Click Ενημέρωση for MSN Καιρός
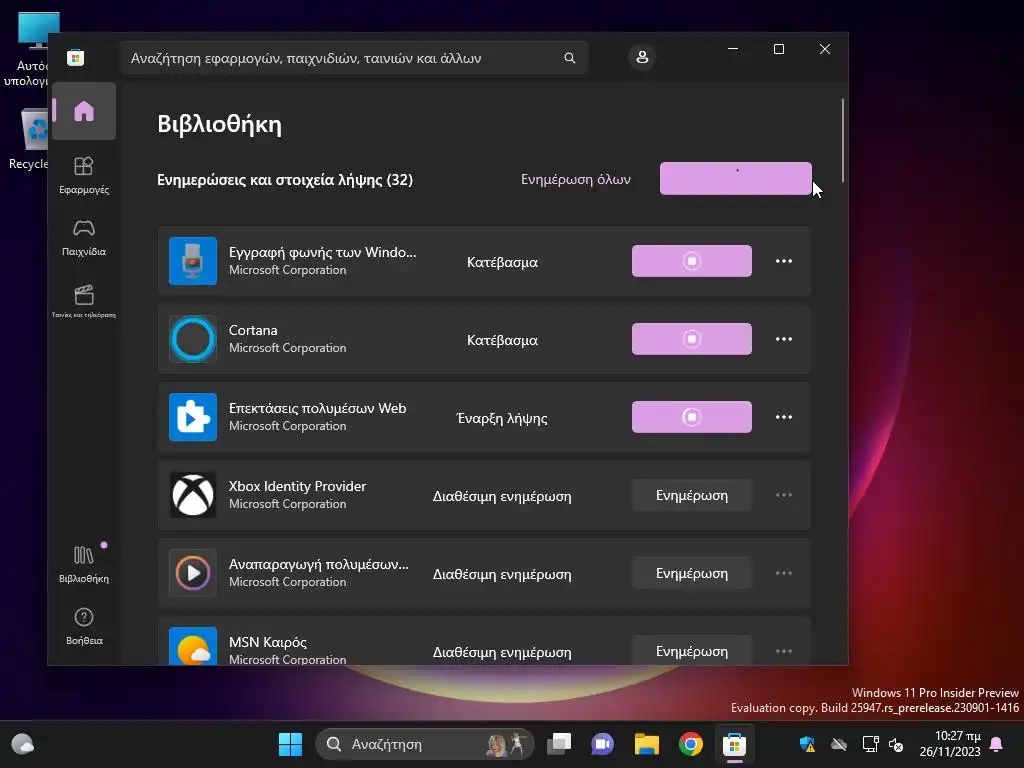This screenshot has height=768, width=1024. [x=692, y=650]
